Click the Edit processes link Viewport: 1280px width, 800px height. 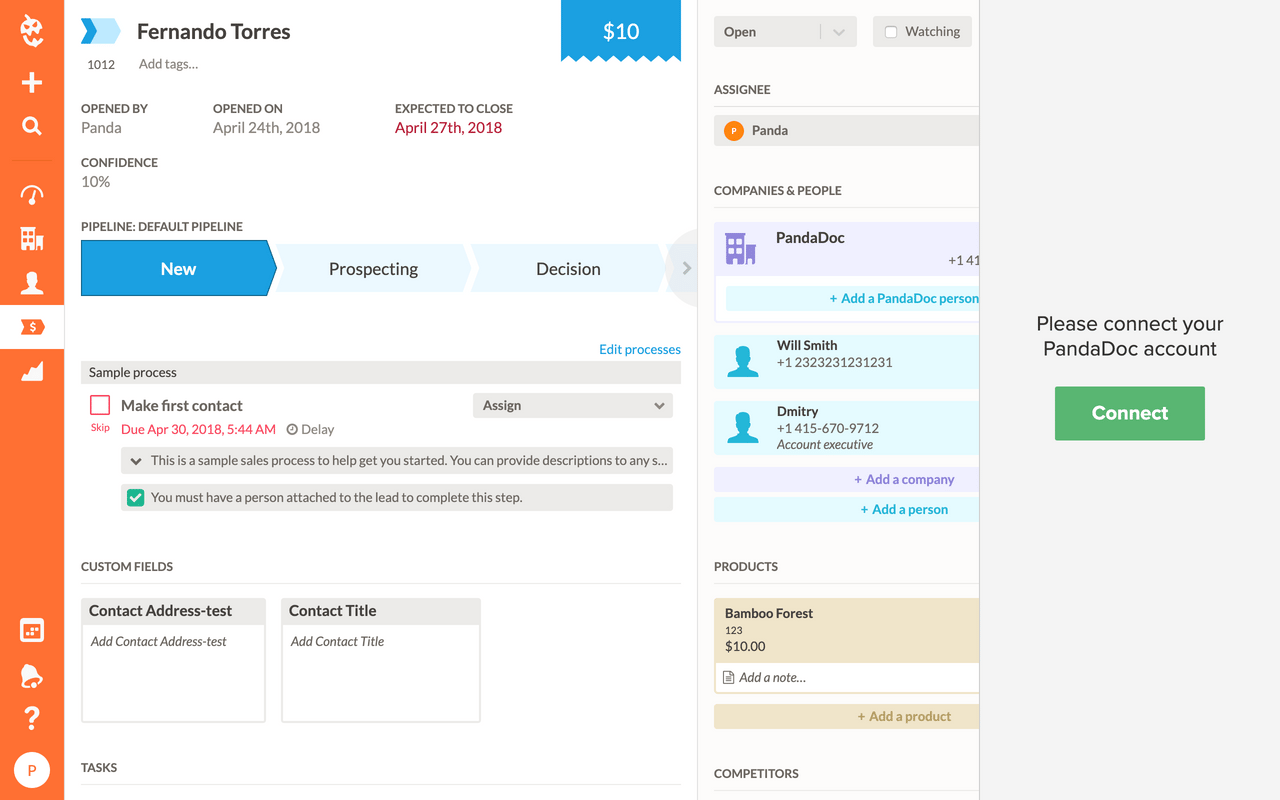pyautogui.click(x=640, y=349)
